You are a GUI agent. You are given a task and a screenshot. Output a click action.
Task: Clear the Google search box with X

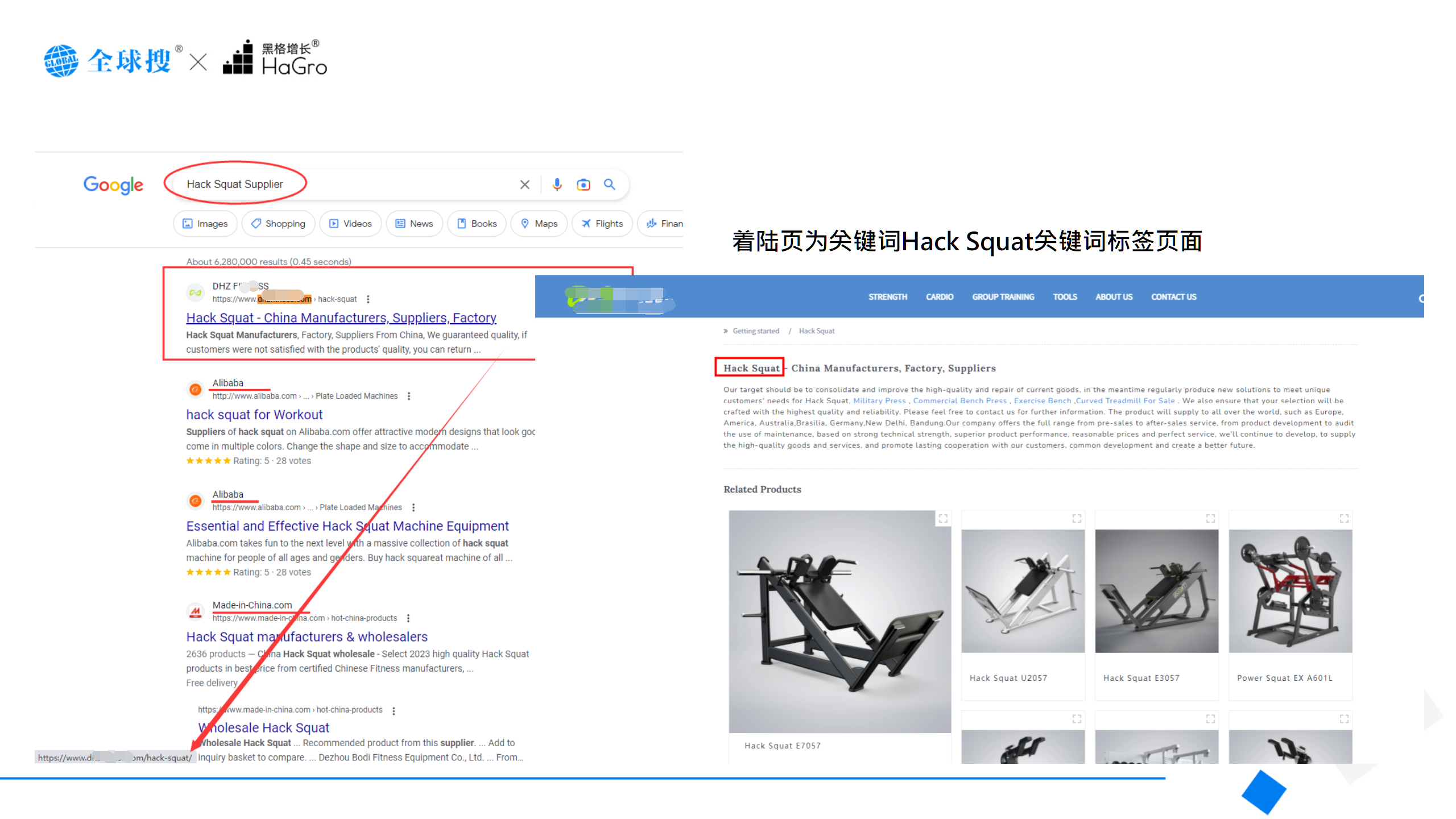[x=524, y=184]
